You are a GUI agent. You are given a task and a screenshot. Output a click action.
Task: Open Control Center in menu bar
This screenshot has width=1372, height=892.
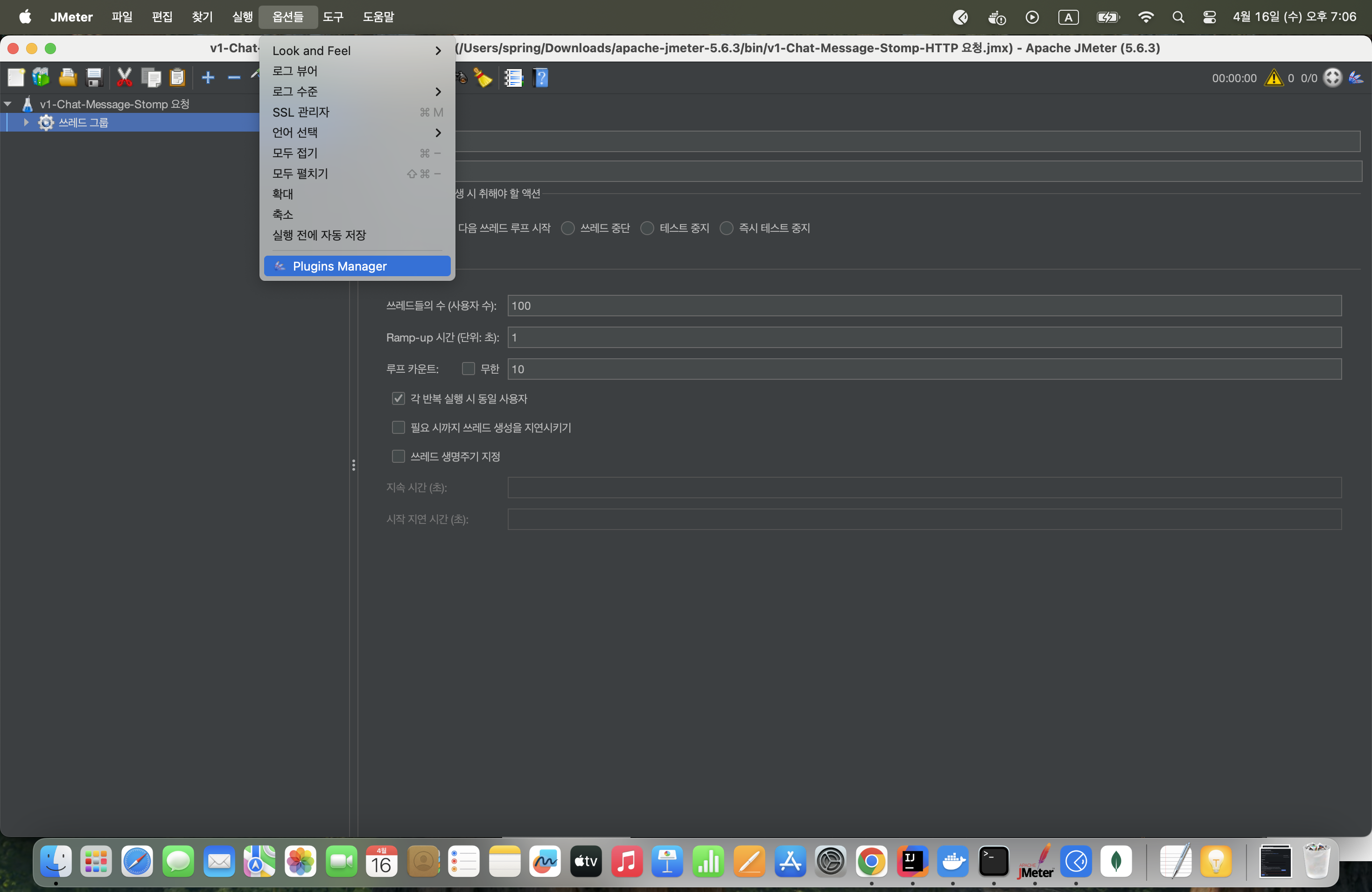pyautogui.click(x=1210, y=17)
